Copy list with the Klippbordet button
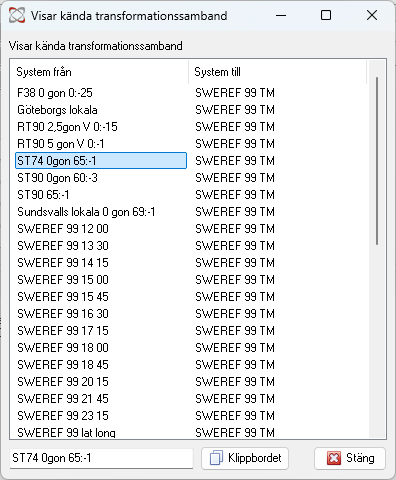This screenshot has width=396, height=480. click(x=245, y=458)
